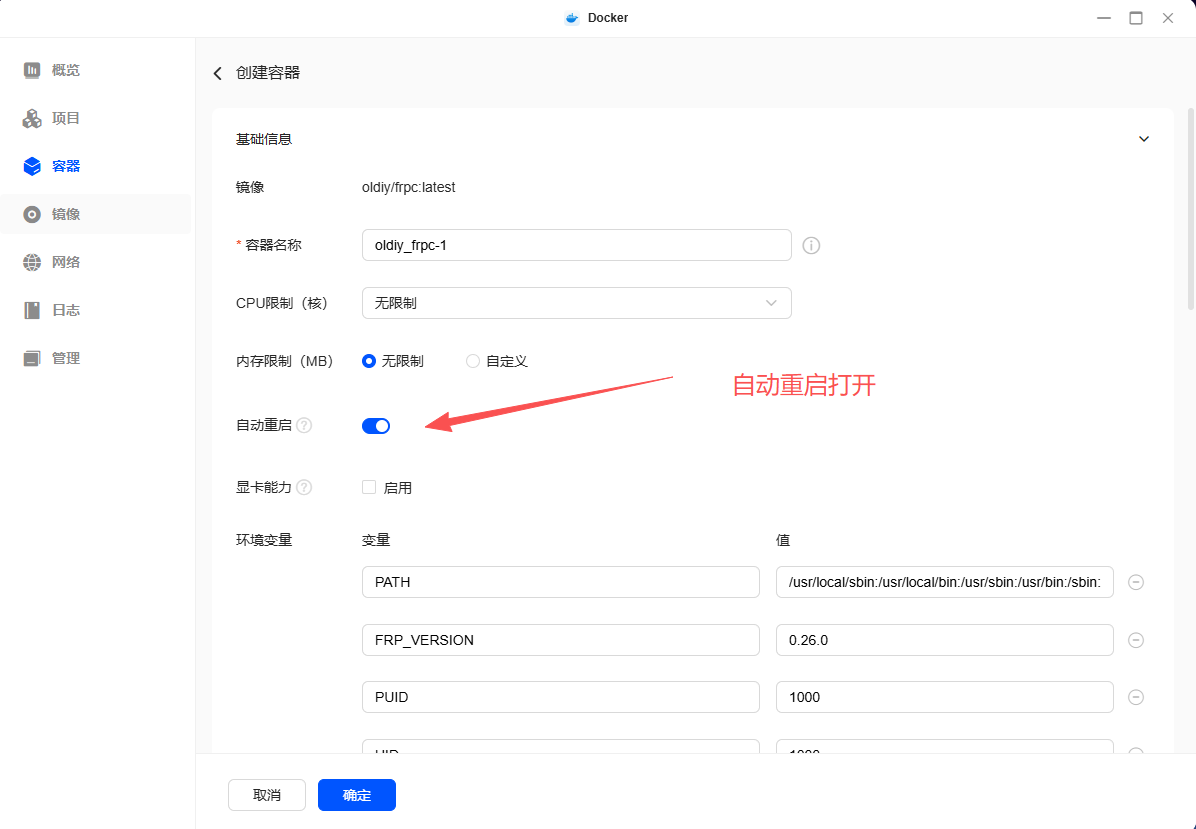Open the 概览 overview sidebar icon
The image size is (1196, 829).
(32, 70)
